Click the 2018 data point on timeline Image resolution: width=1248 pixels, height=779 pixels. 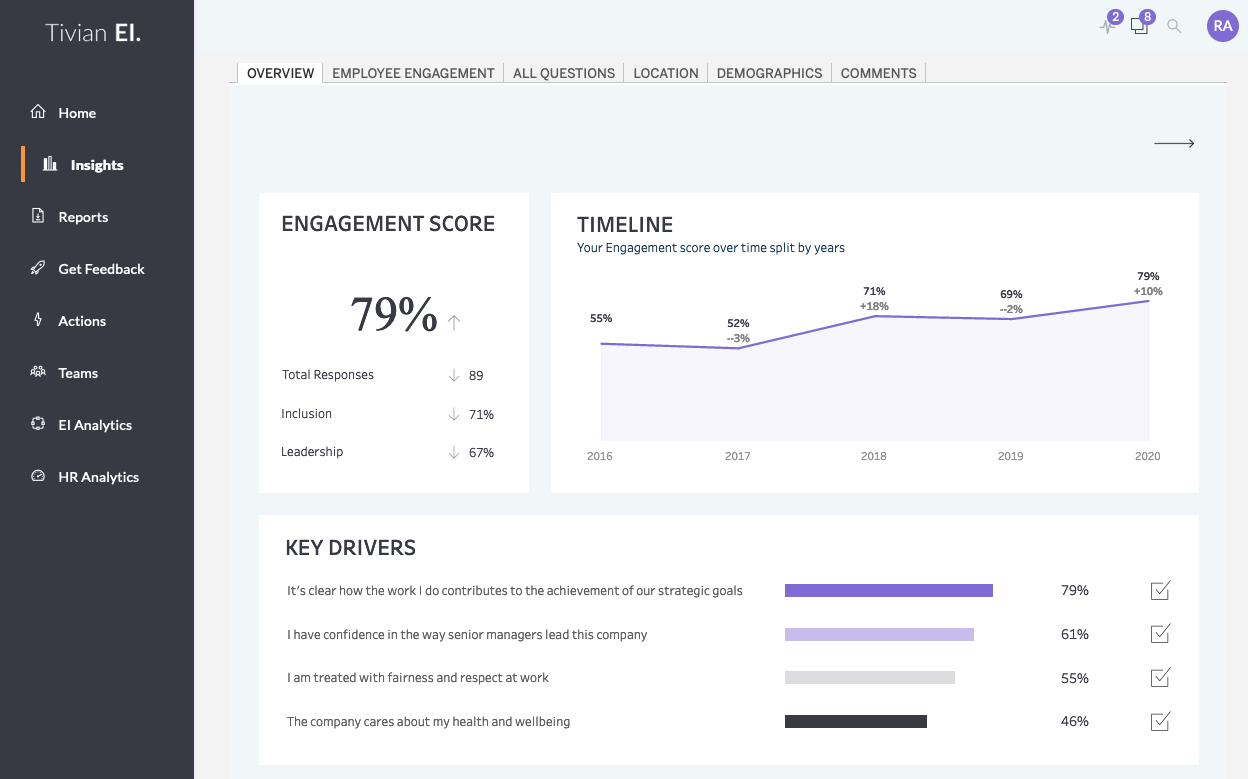[x=874, y=316]
